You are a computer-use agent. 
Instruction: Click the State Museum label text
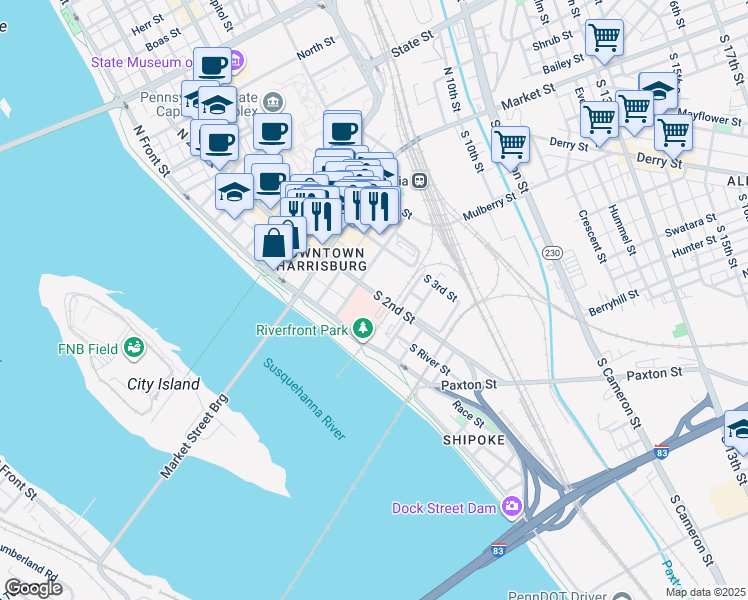click(x=142, y=62)
